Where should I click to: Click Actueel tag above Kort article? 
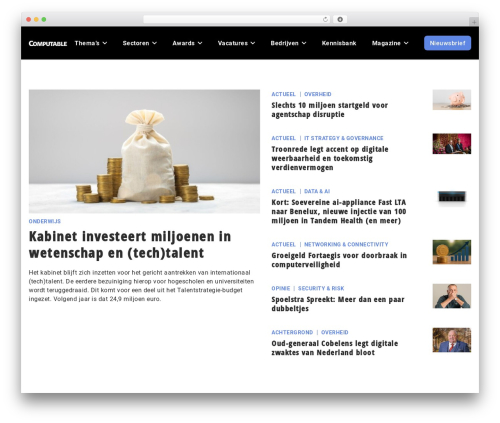click(283, 191)
